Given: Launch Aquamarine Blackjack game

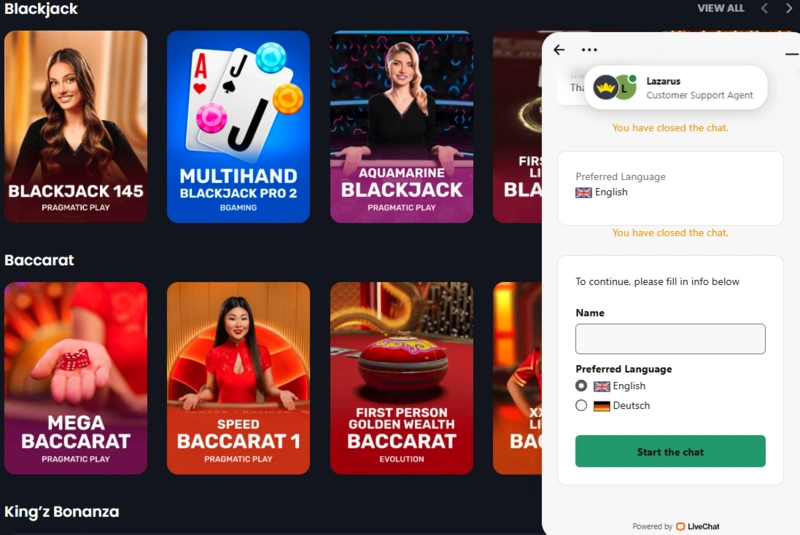Looking at the screenshot, I should (x=402, y=126).
